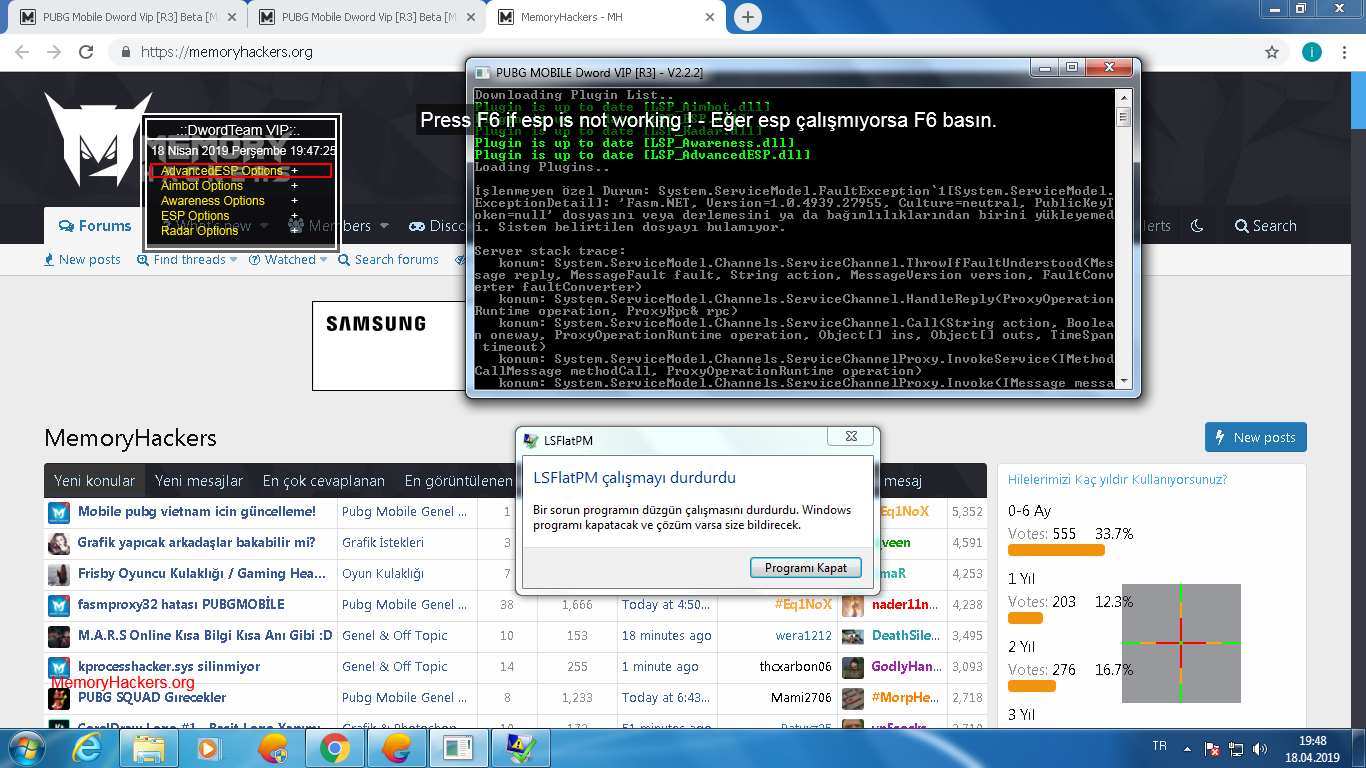Image resolution: width=1366 pixels, height=768 pixels.
Task: Click GodlyHan user avatar
Action: coord(853,667)
